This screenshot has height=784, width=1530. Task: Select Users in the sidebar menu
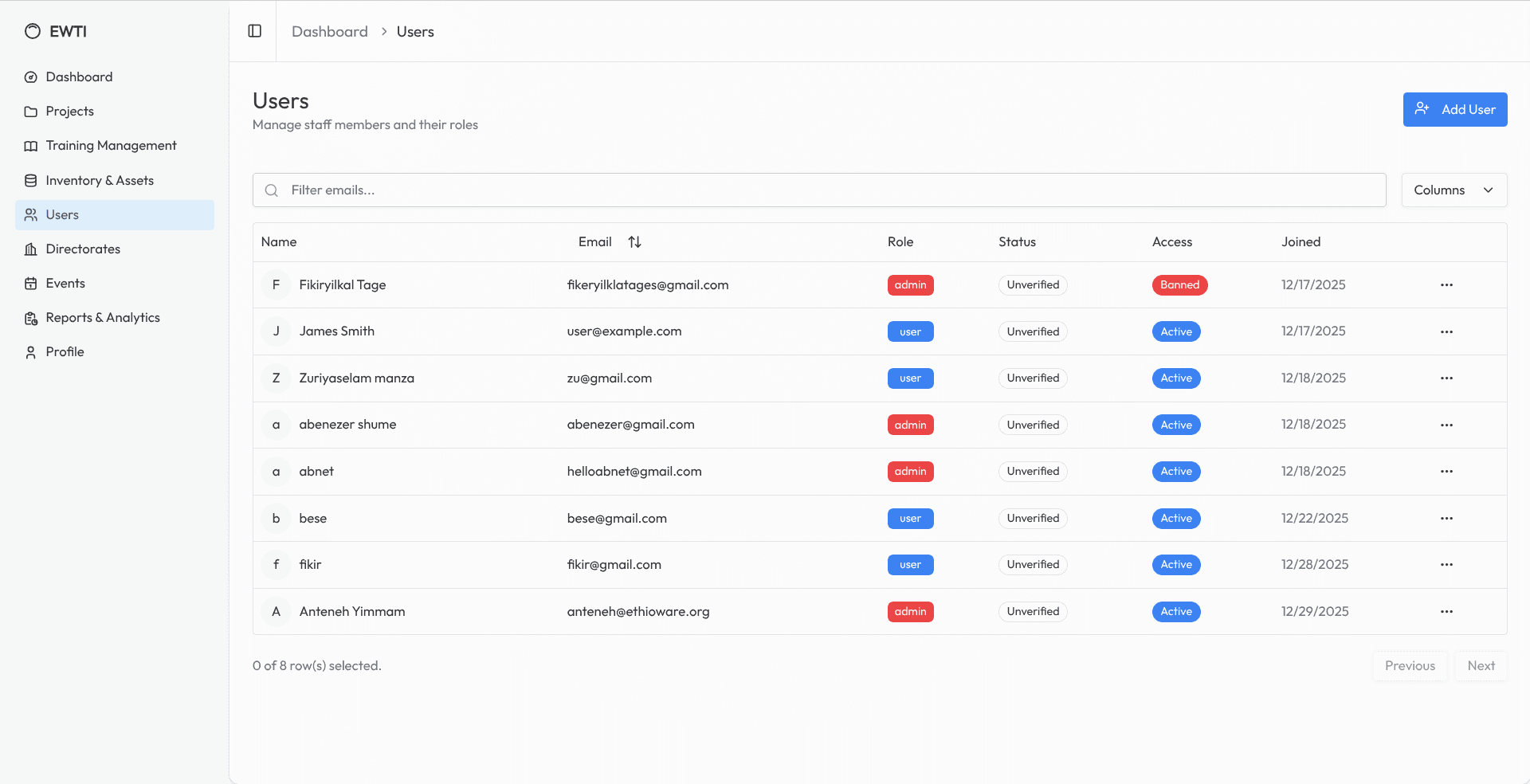click(62, 214)
